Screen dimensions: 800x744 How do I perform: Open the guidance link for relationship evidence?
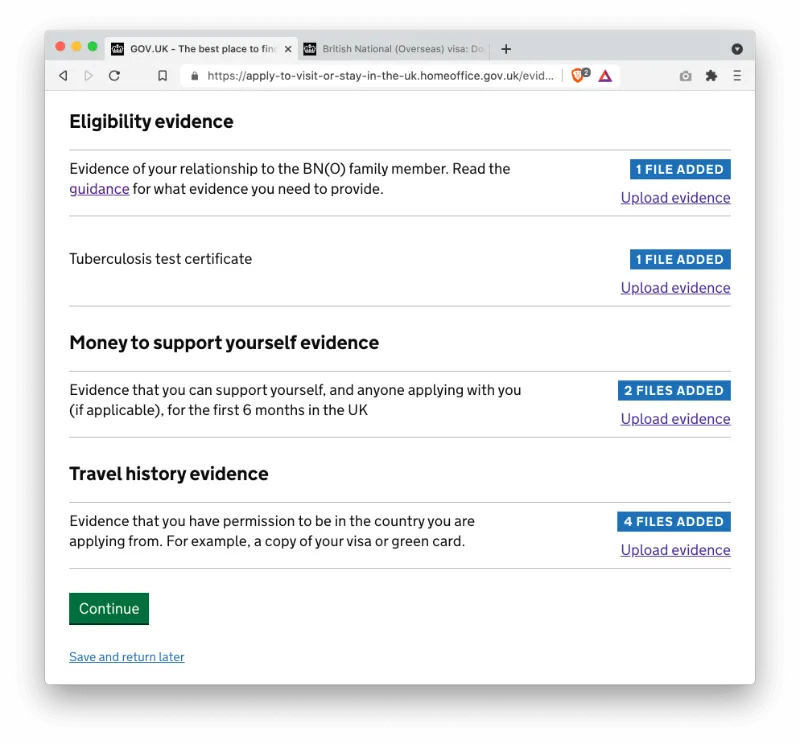click(99, 189)
